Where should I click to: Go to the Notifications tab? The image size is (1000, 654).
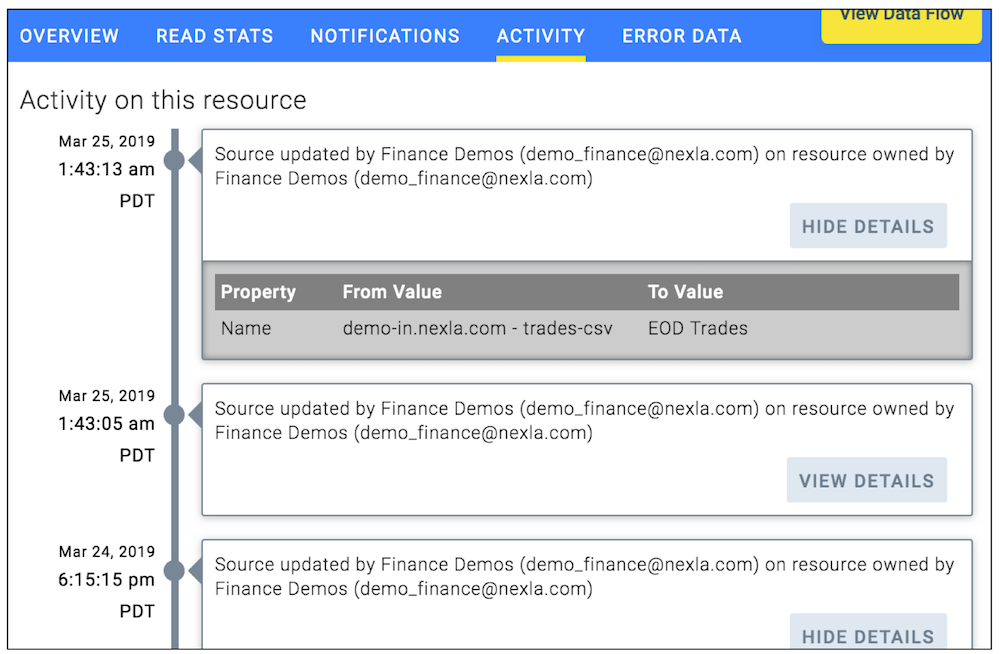(x=385, y=36)
